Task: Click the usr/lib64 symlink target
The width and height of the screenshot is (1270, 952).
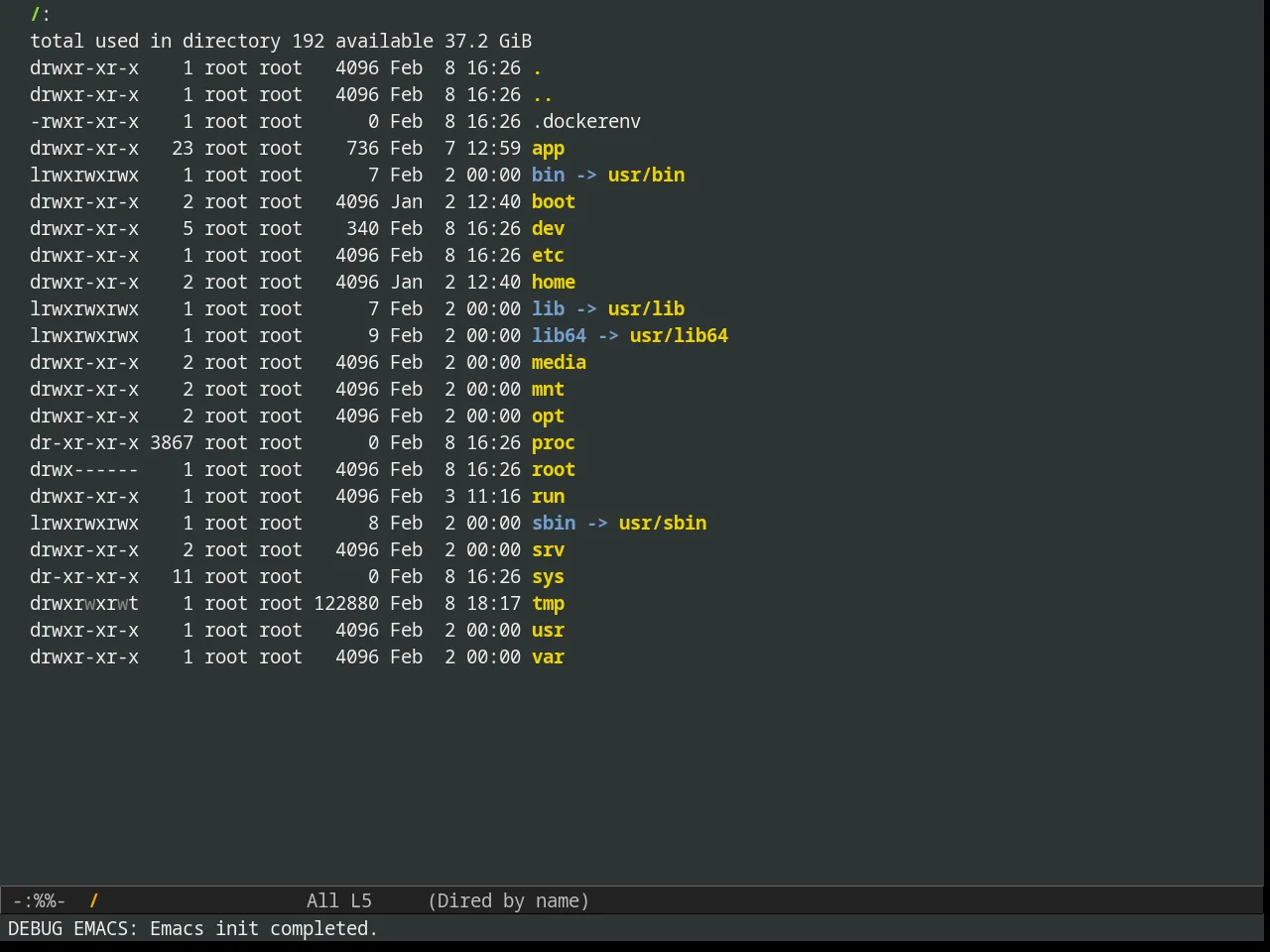Action: point(679,336)
